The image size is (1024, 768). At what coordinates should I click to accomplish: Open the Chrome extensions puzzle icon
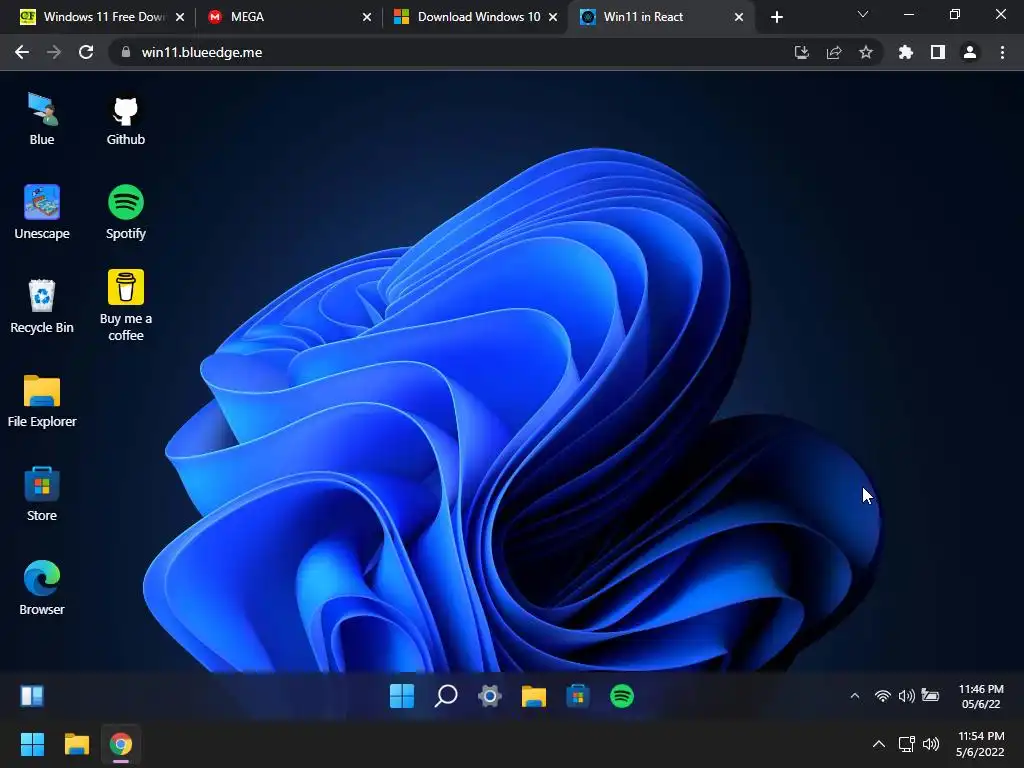(906, 52)
